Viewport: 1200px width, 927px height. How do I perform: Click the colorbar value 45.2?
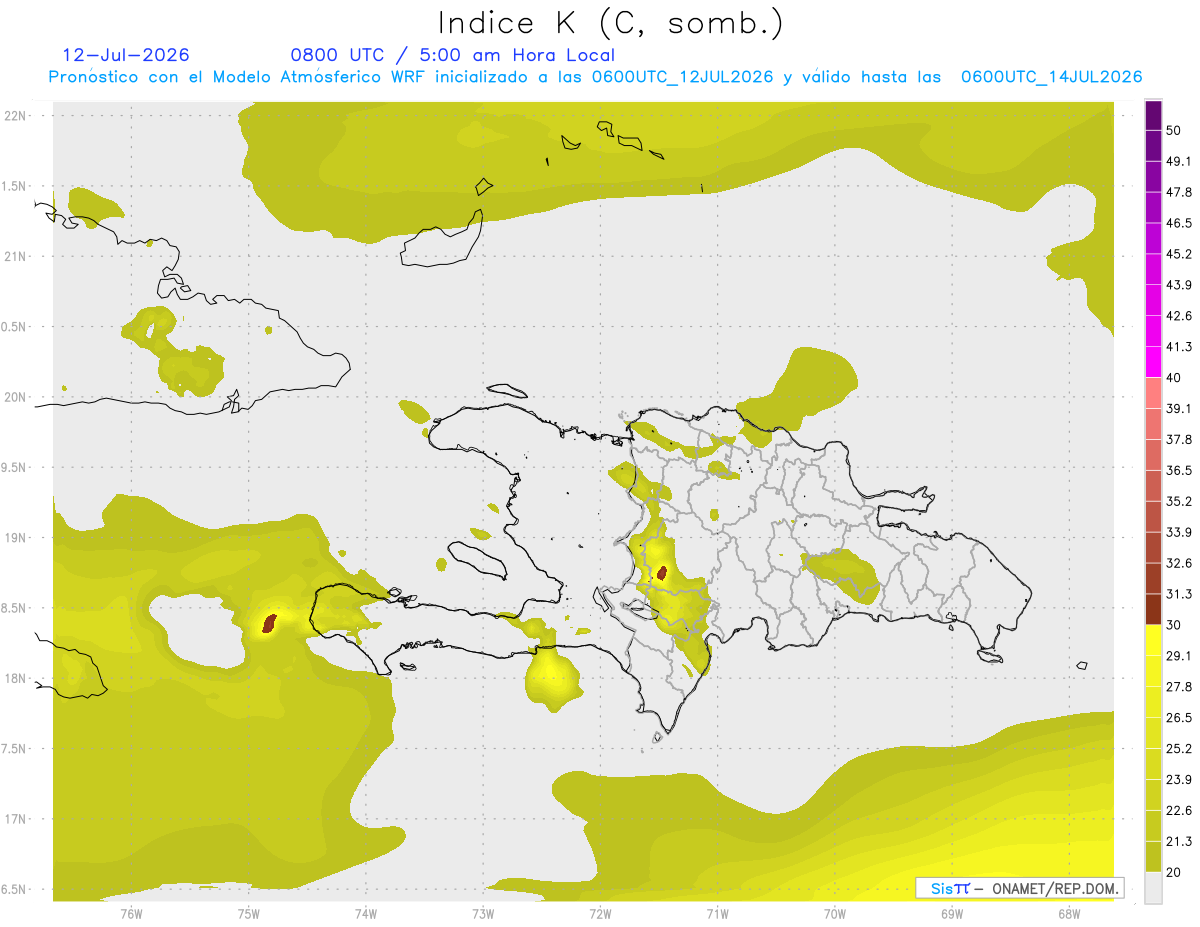click(x=1179, y=254)
